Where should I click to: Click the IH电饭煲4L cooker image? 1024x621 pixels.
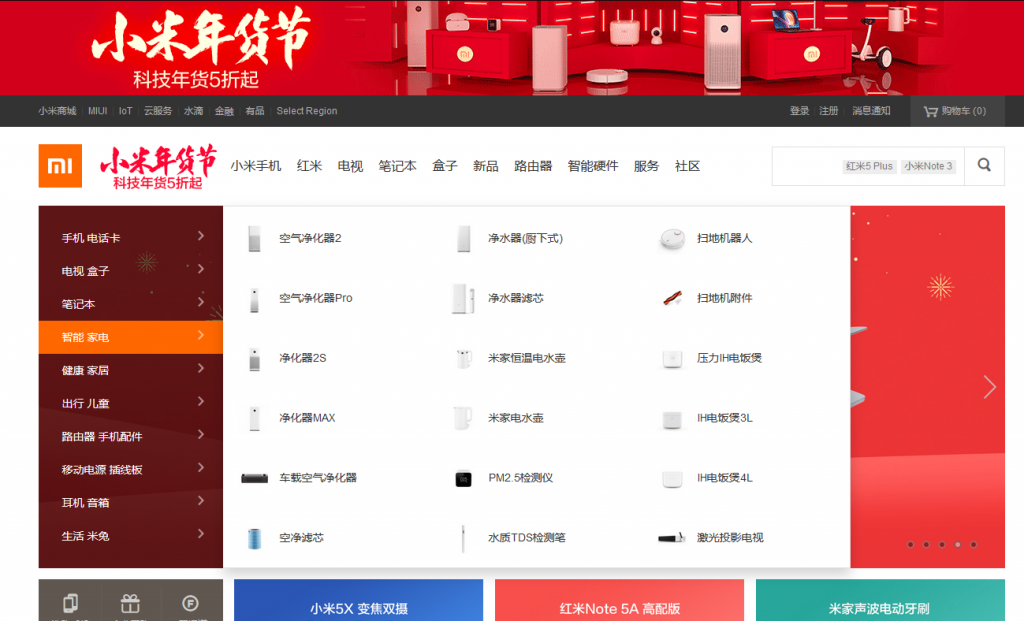[x=672, y=479]
